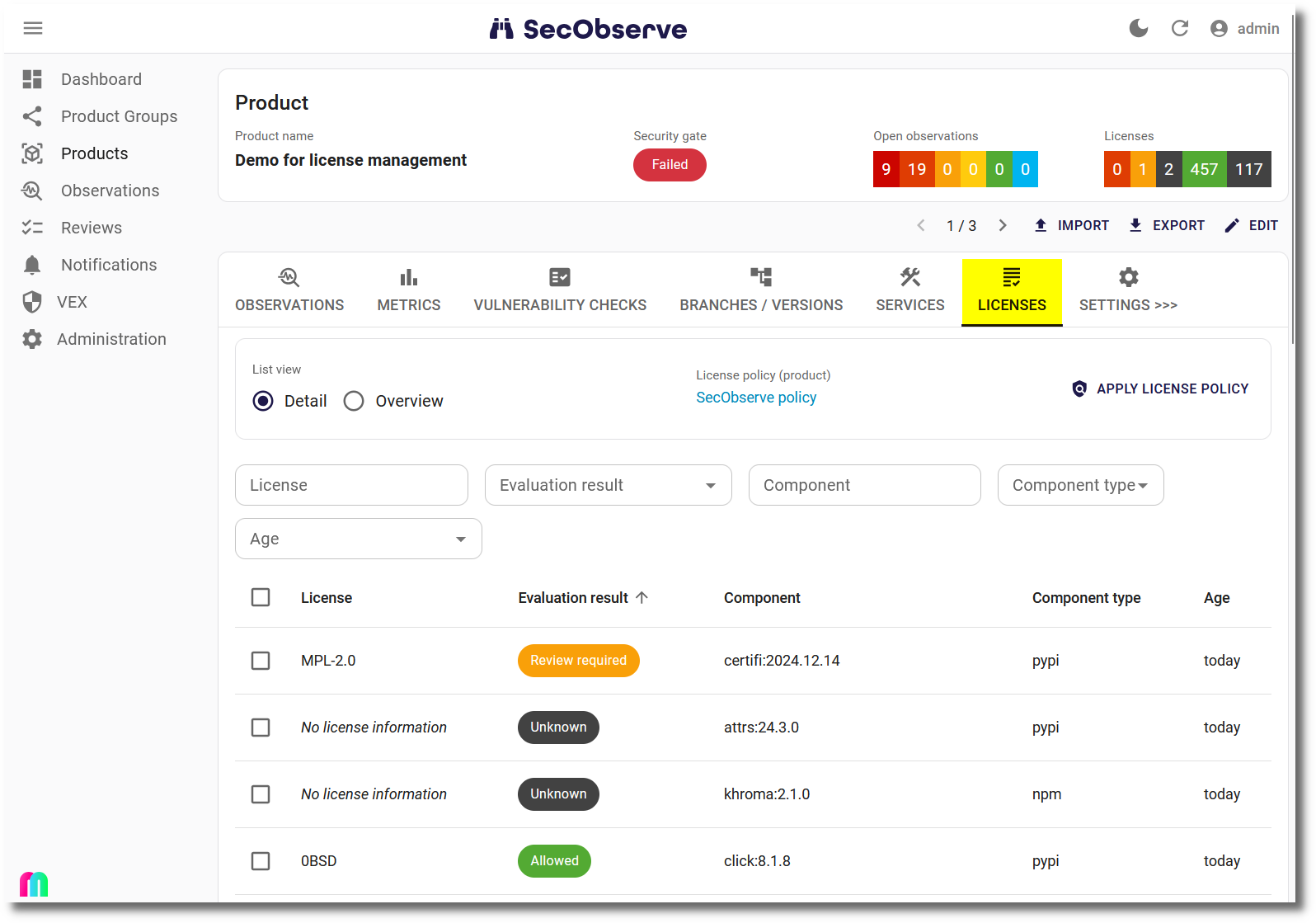Go to previous product with left chevron
1316x923 pixels.
[921, 225]
